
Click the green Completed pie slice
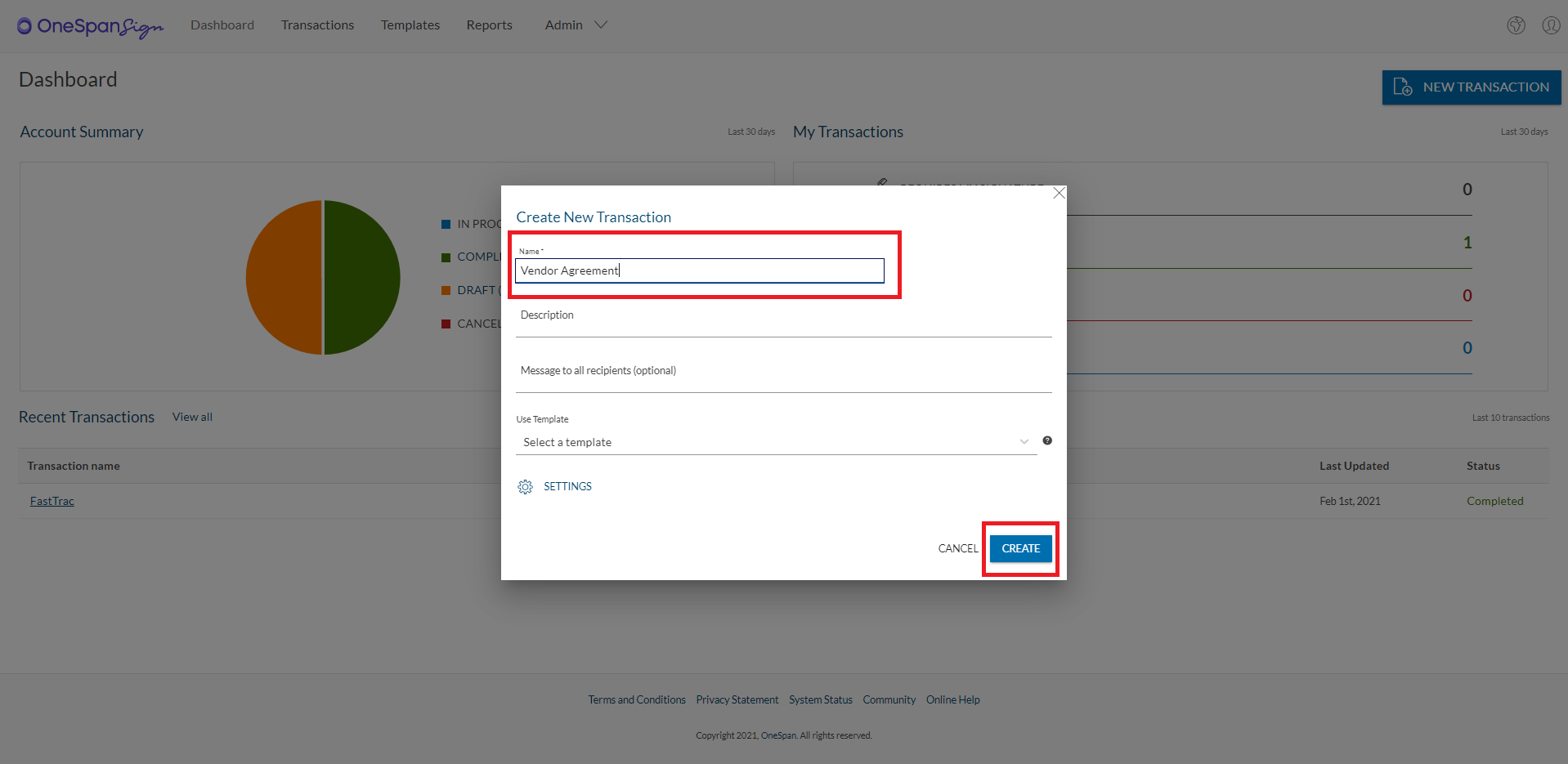click(x=362, y=278)
